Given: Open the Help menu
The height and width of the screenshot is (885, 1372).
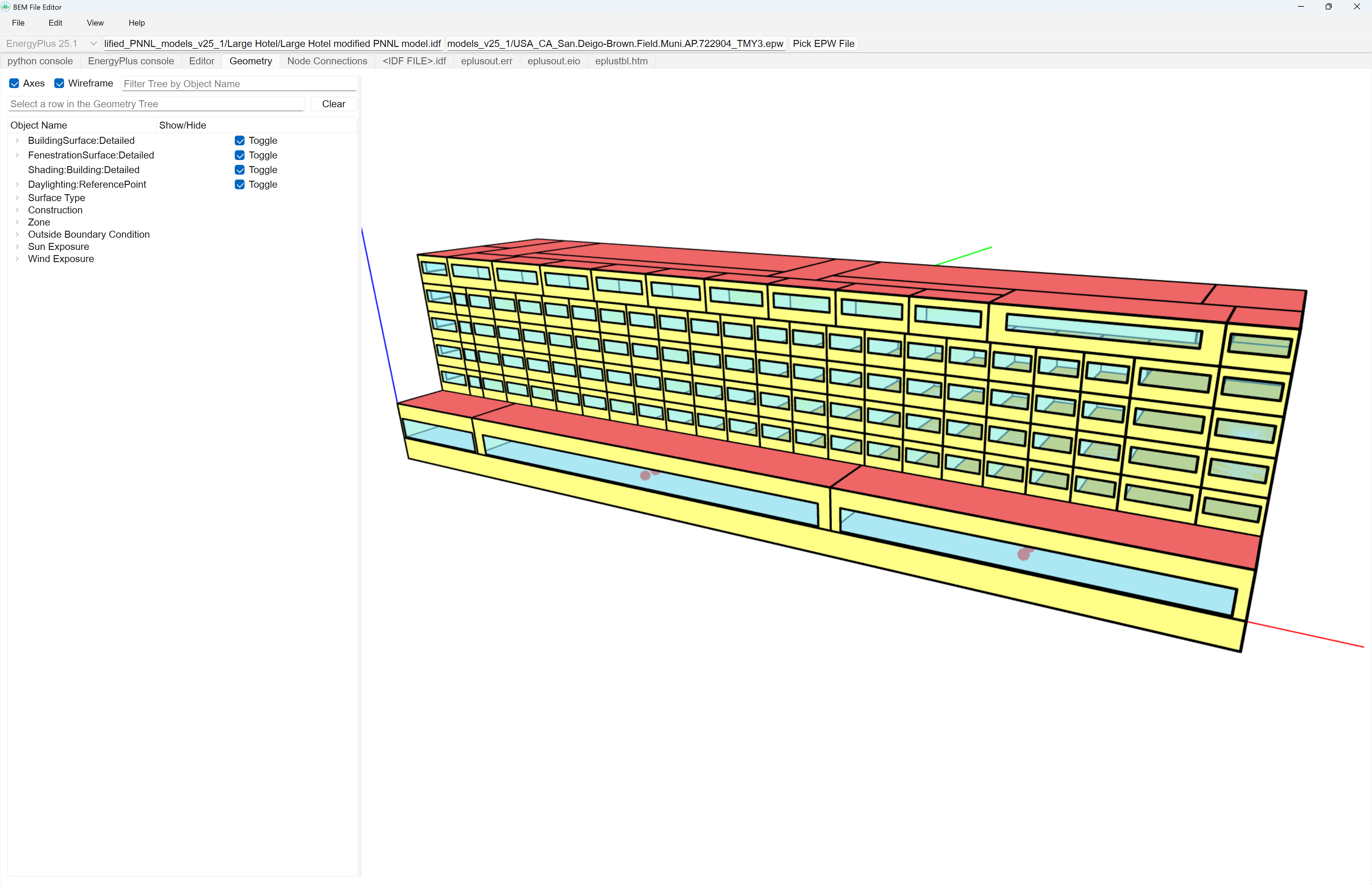Looking at the screenshot, I should tap(137, 23).
